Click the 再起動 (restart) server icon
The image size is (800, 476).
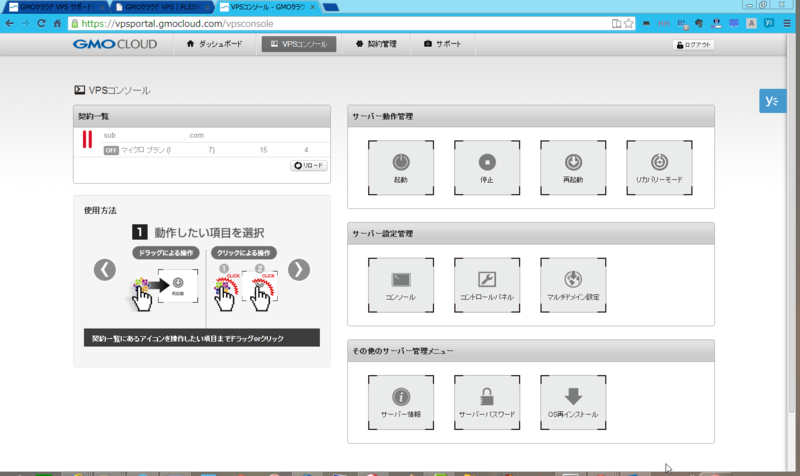tap(573, 168)
